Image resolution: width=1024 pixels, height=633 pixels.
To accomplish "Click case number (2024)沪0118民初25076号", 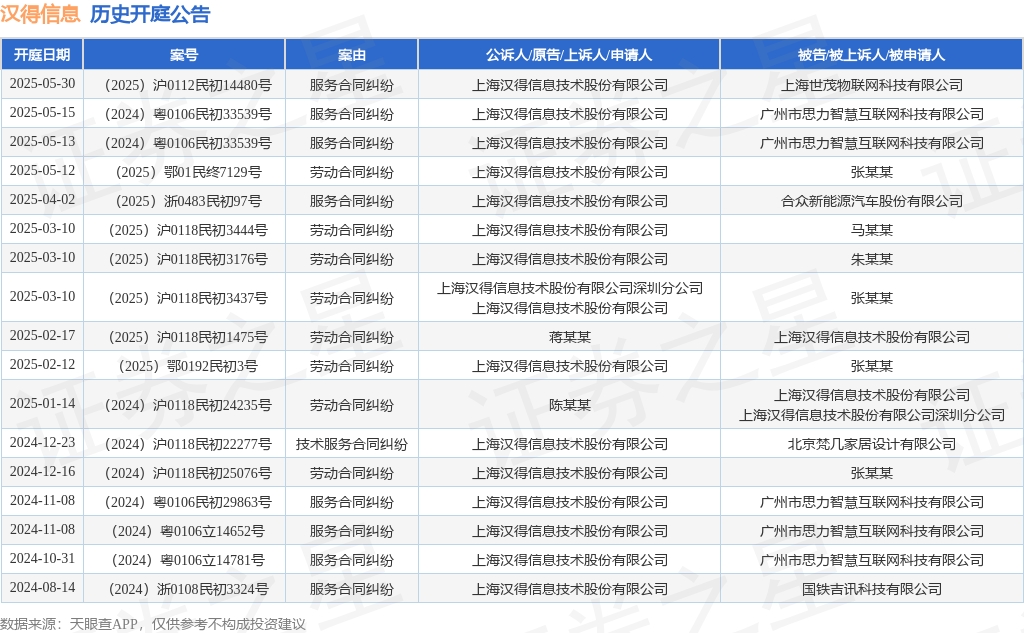I will point(187,473).
